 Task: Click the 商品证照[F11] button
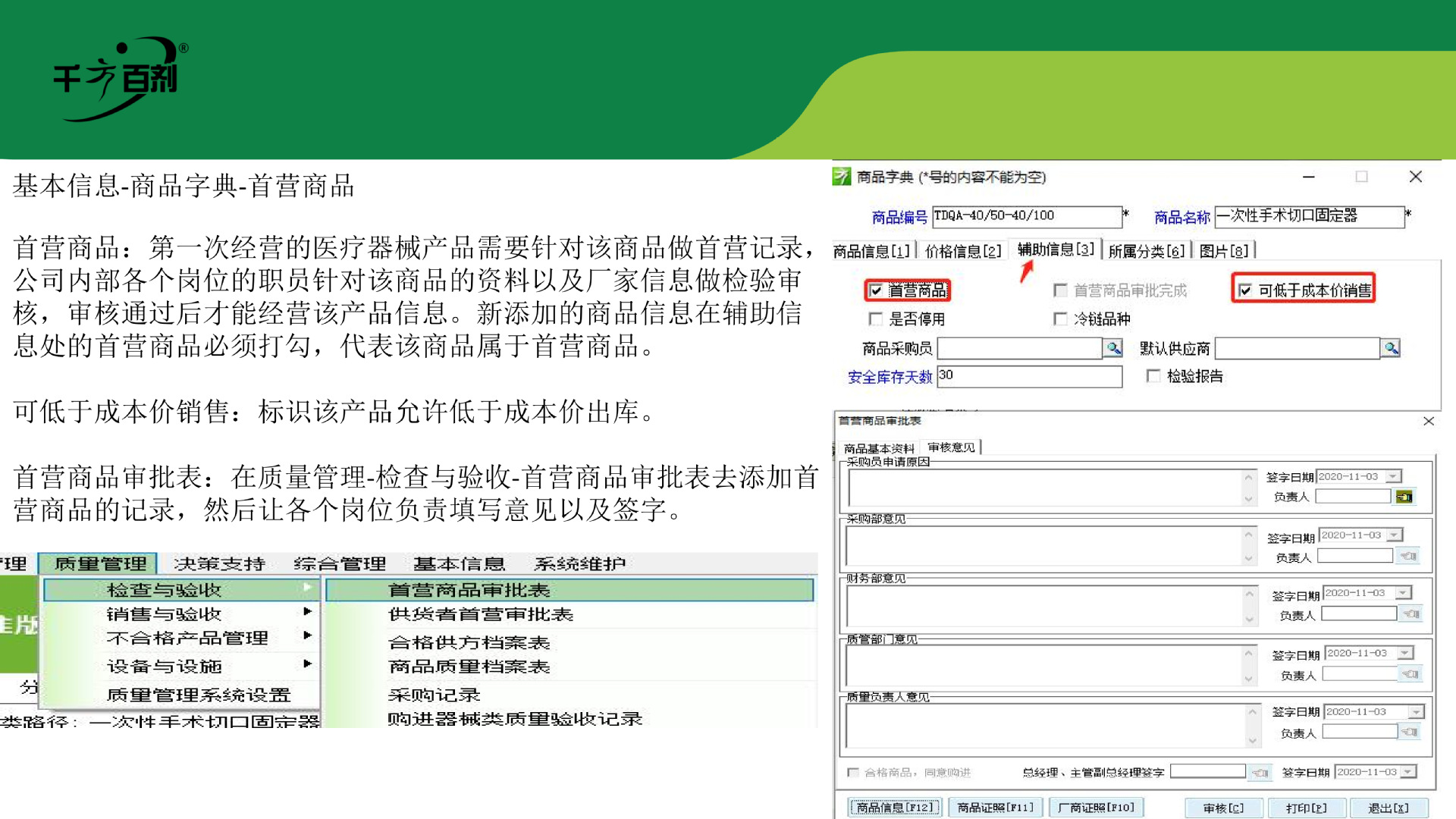pos(996,807)
